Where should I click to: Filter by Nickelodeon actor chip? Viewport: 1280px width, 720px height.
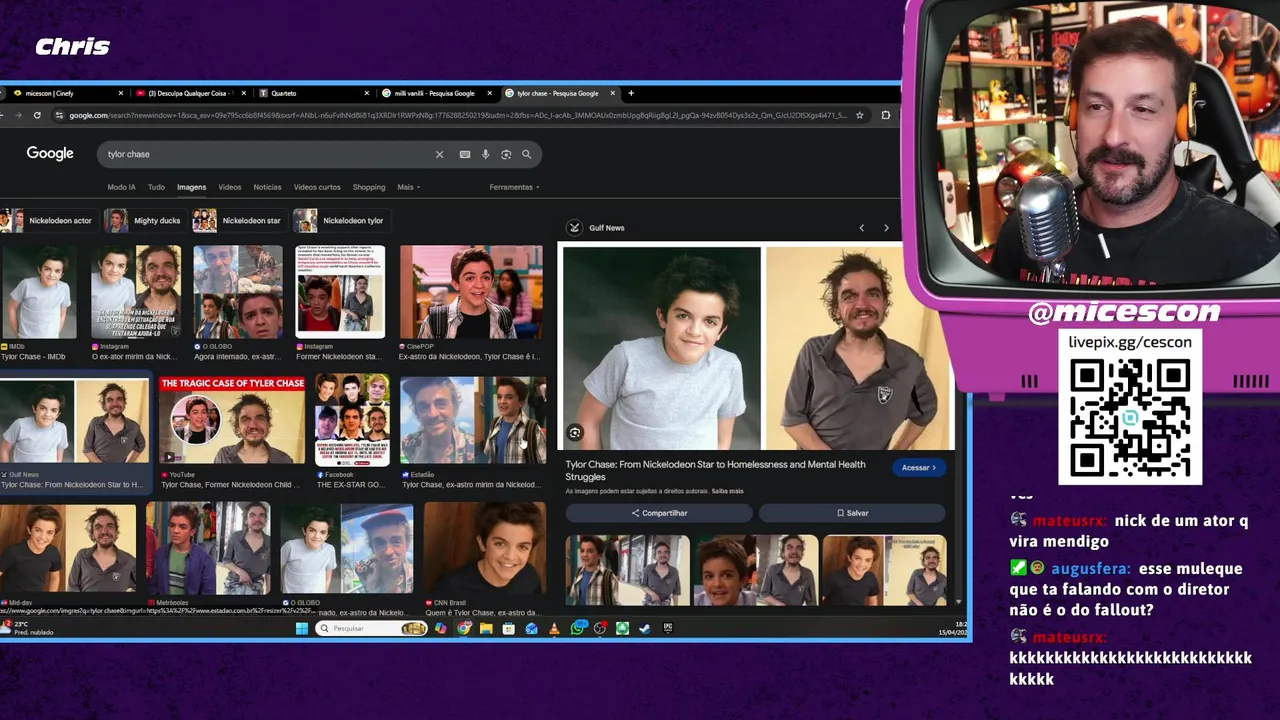coord(48,220)
